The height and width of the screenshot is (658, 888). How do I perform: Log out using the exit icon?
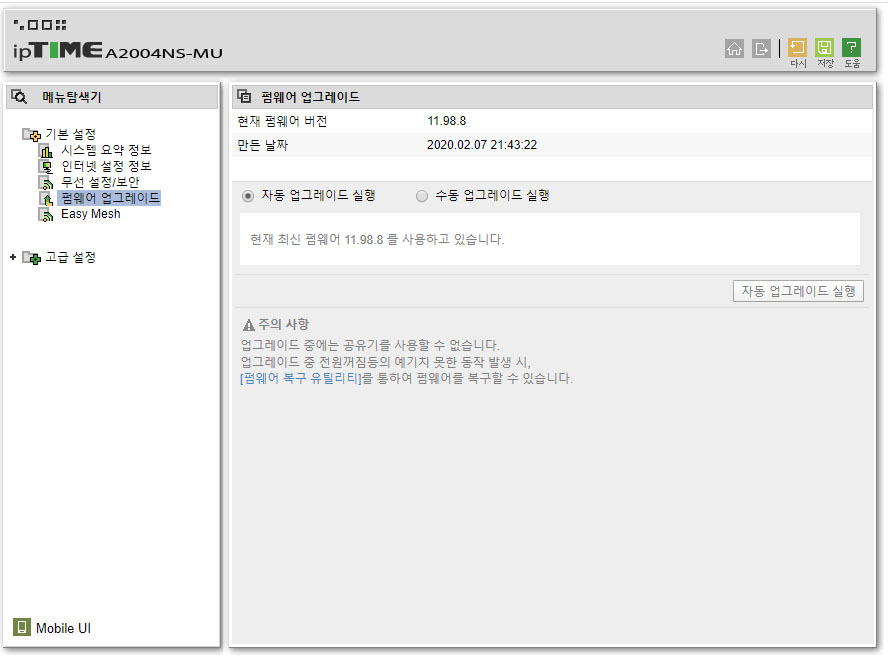pyautogui.click(x=761, y=49)
